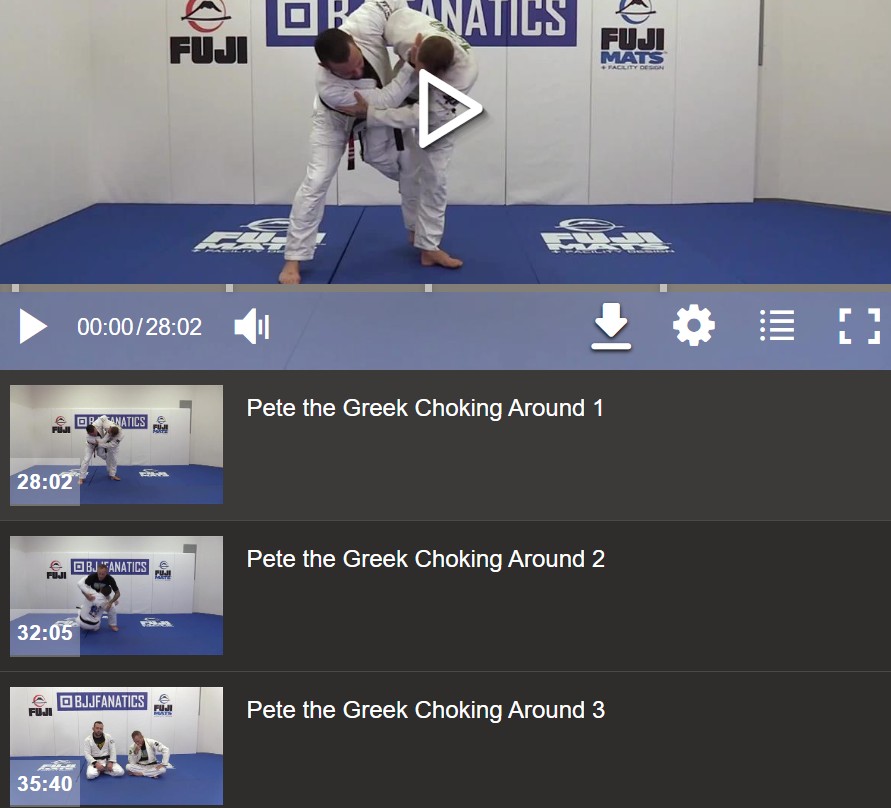The image size is (891, 808).
Task: Open the Choking Around 3 thumbnail
Action: [116, 746]
